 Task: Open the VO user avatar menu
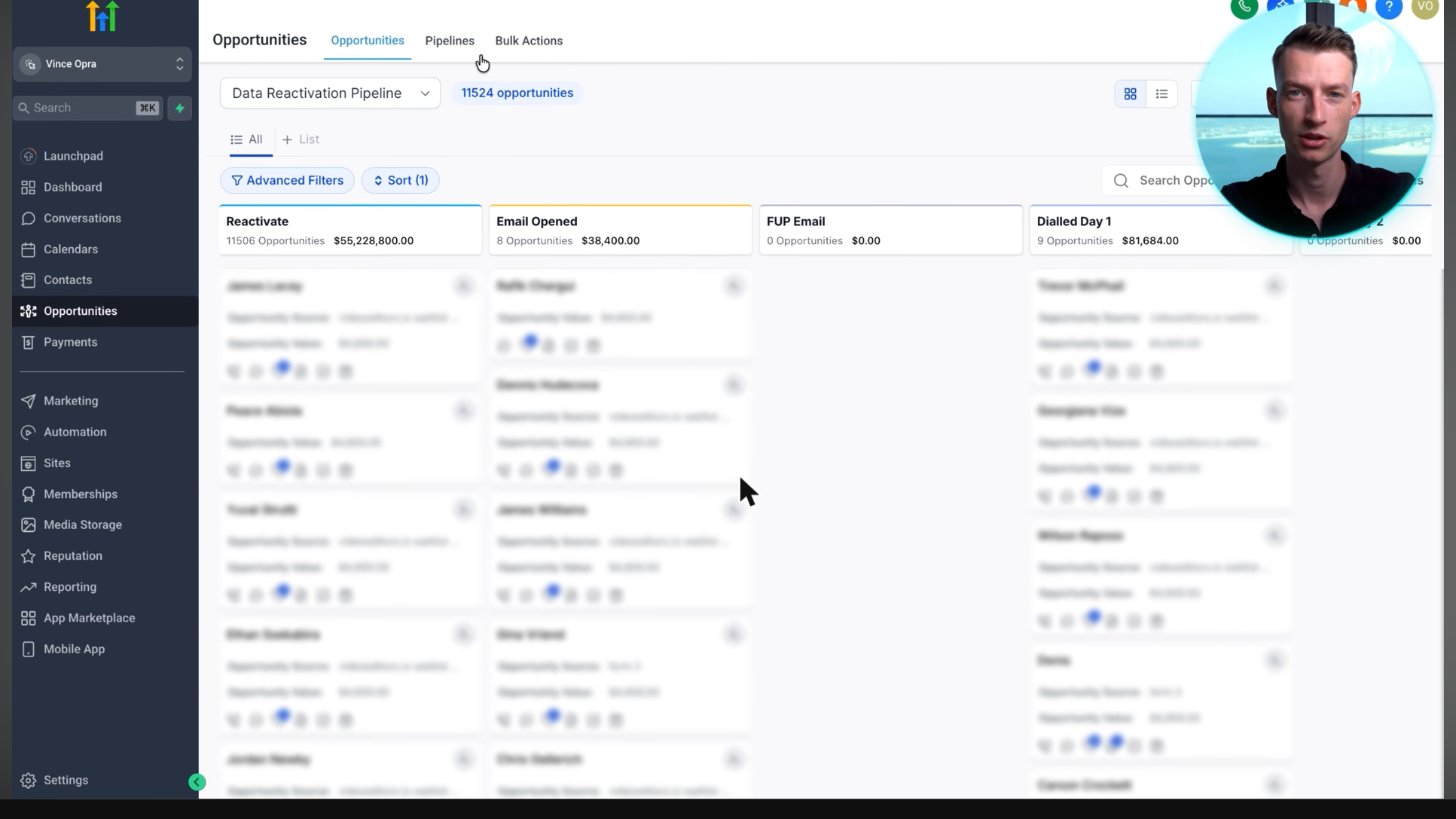click(1425, 7)
